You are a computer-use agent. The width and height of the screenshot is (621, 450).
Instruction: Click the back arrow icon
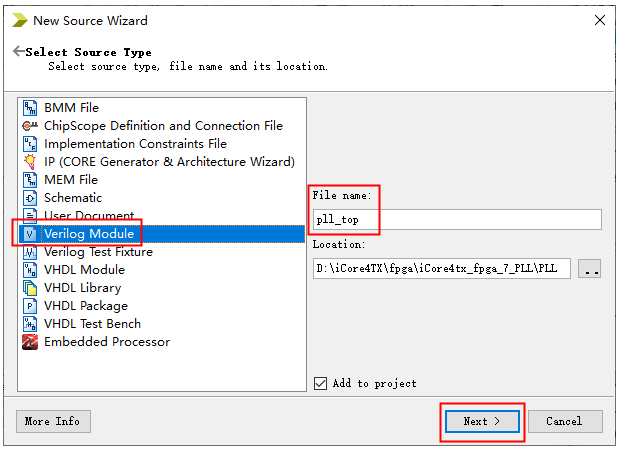click(x=18, y=52)
